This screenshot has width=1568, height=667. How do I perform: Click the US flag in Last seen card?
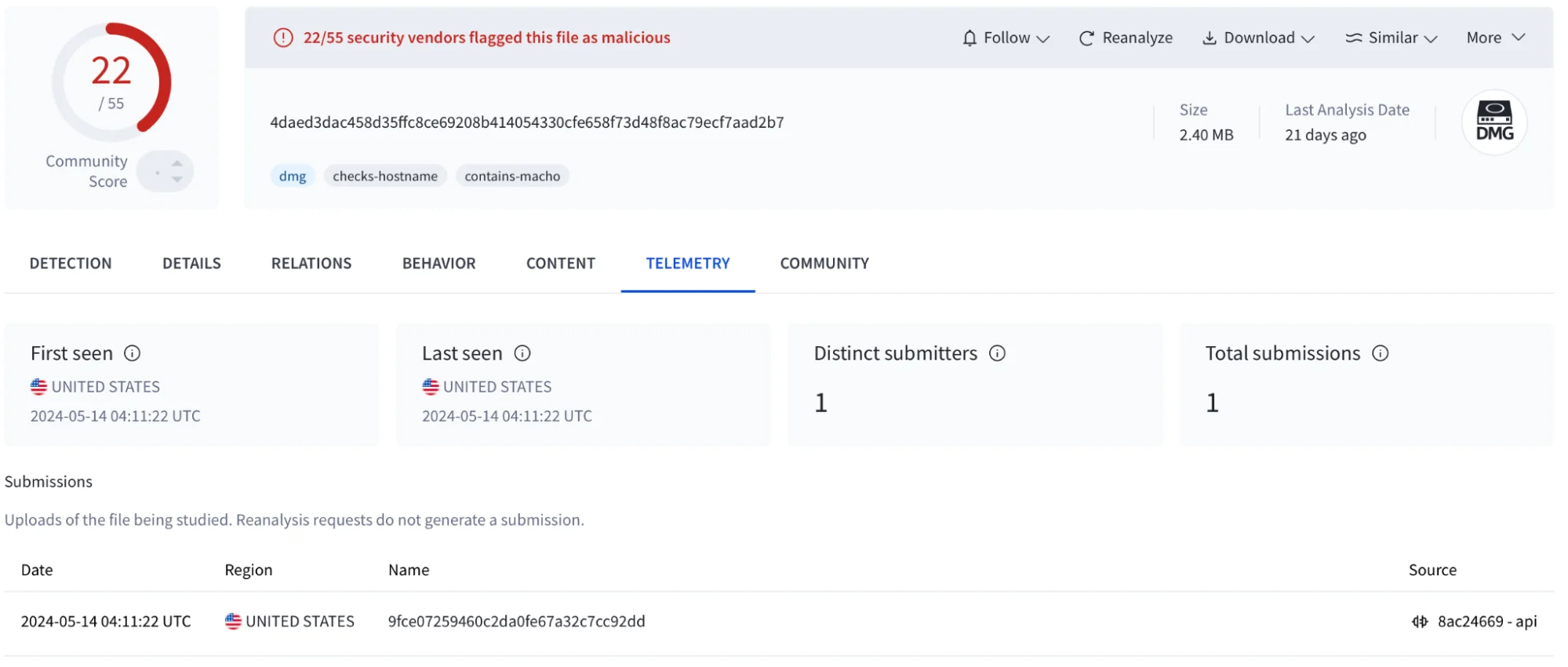click(431, 387)
